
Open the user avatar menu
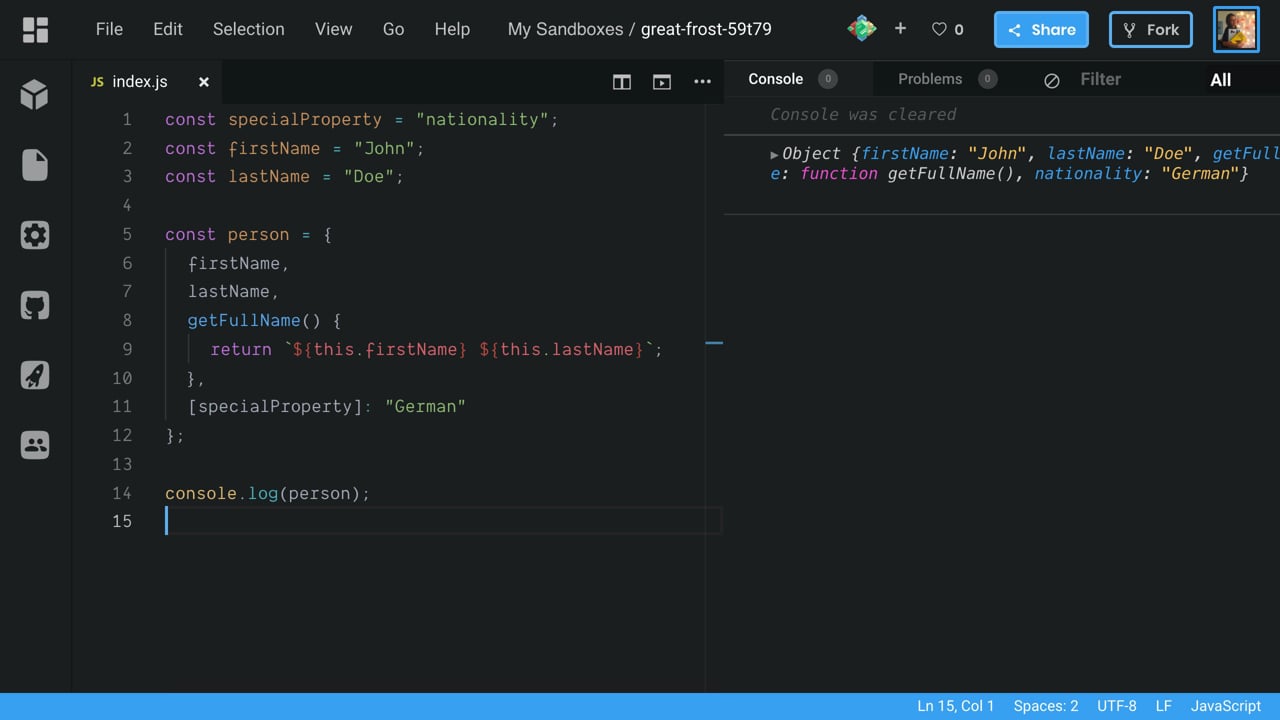[x=1236, y=30]
